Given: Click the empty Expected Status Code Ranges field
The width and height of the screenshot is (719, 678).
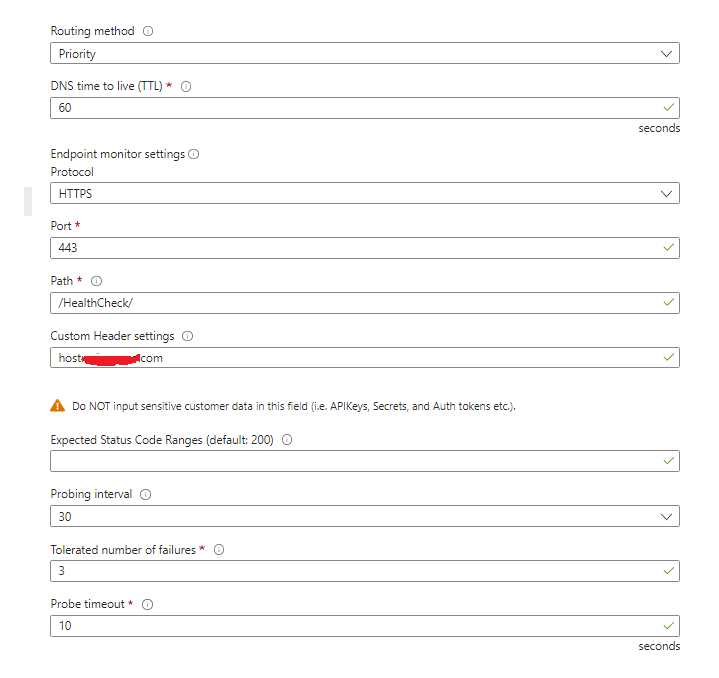Looking at the screenshot, I should pyautogui.click(x=365, y=461).
